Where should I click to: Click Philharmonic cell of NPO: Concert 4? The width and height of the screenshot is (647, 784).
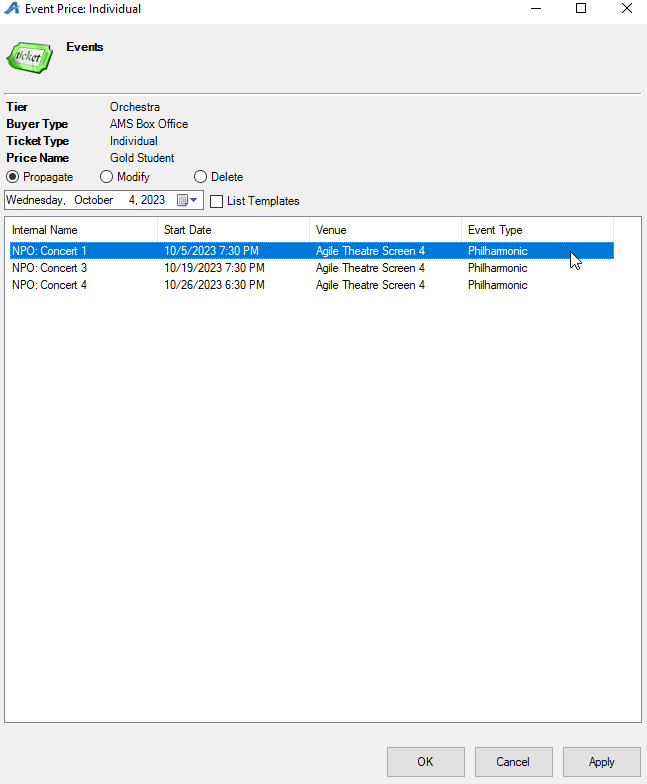click(498, 285)
